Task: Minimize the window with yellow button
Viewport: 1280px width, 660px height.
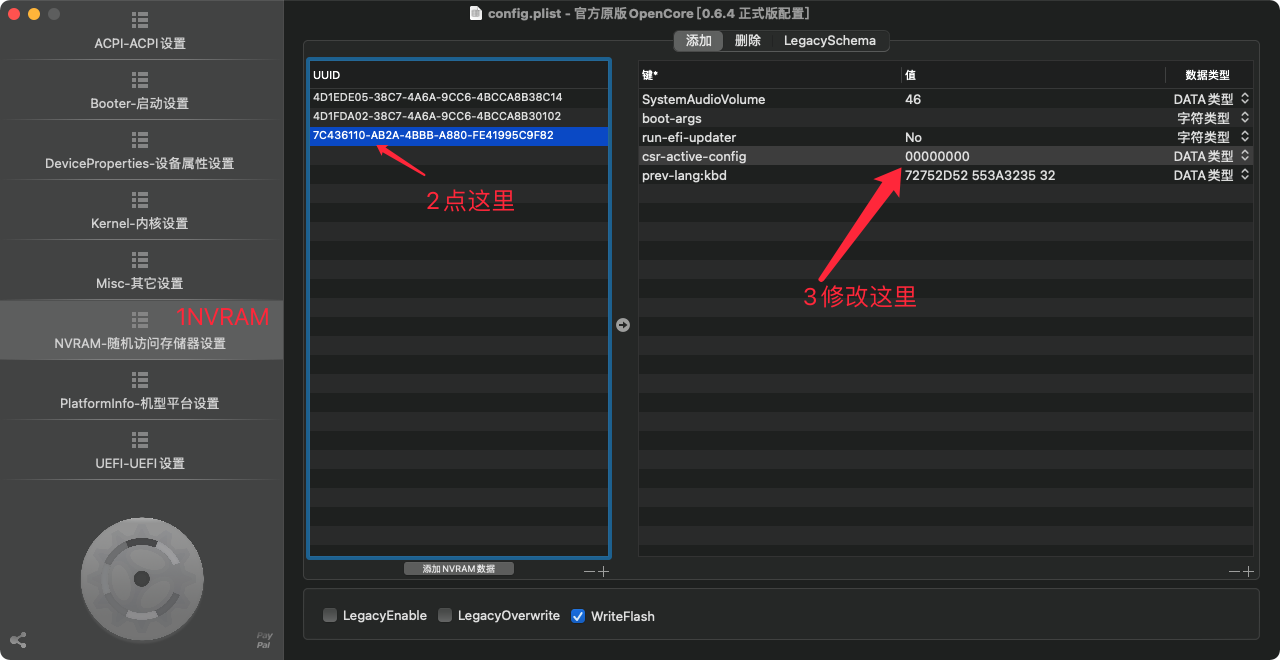Action: click(x=34, y=14)
